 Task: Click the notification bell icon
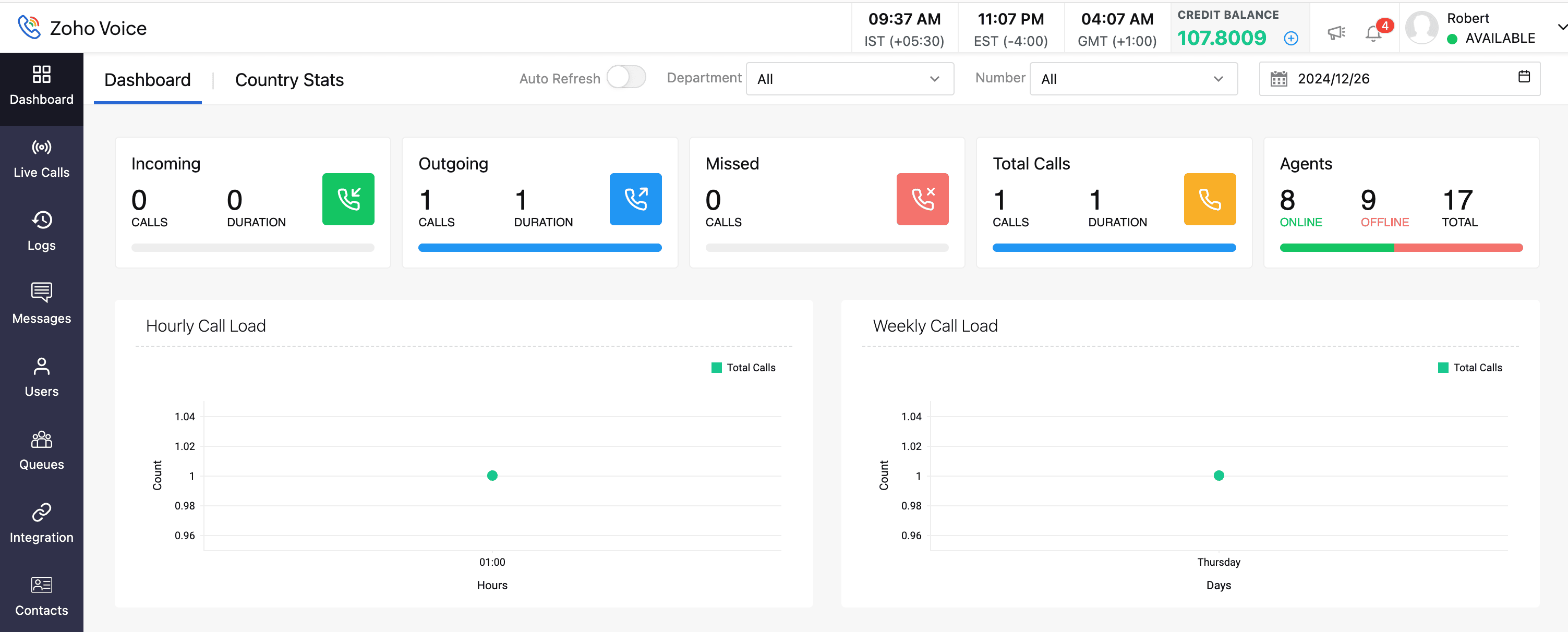1373,33
